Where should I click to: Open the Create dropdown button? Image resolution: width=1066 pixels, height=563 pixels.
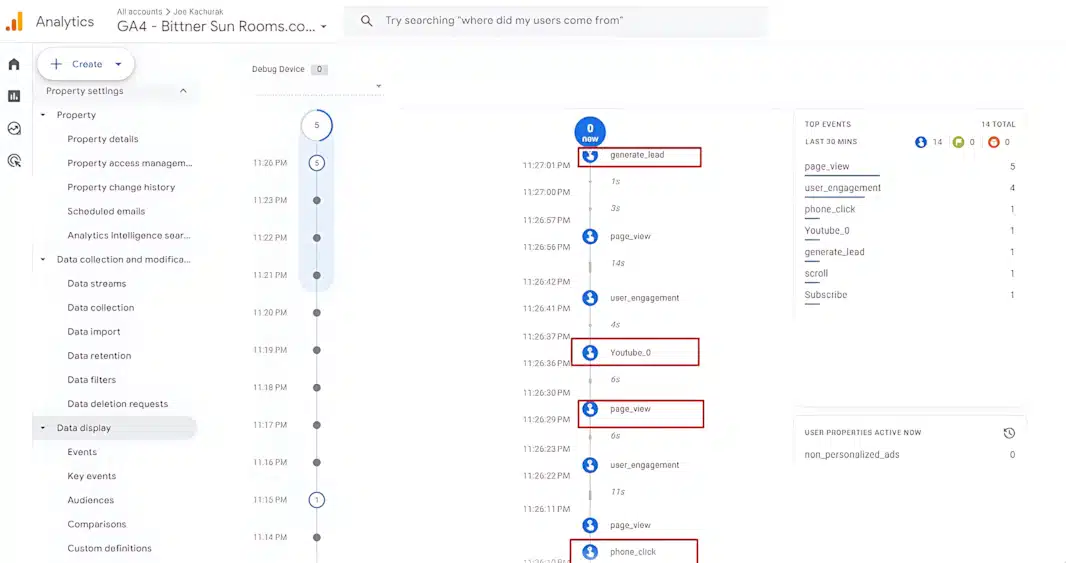[86, 64]
